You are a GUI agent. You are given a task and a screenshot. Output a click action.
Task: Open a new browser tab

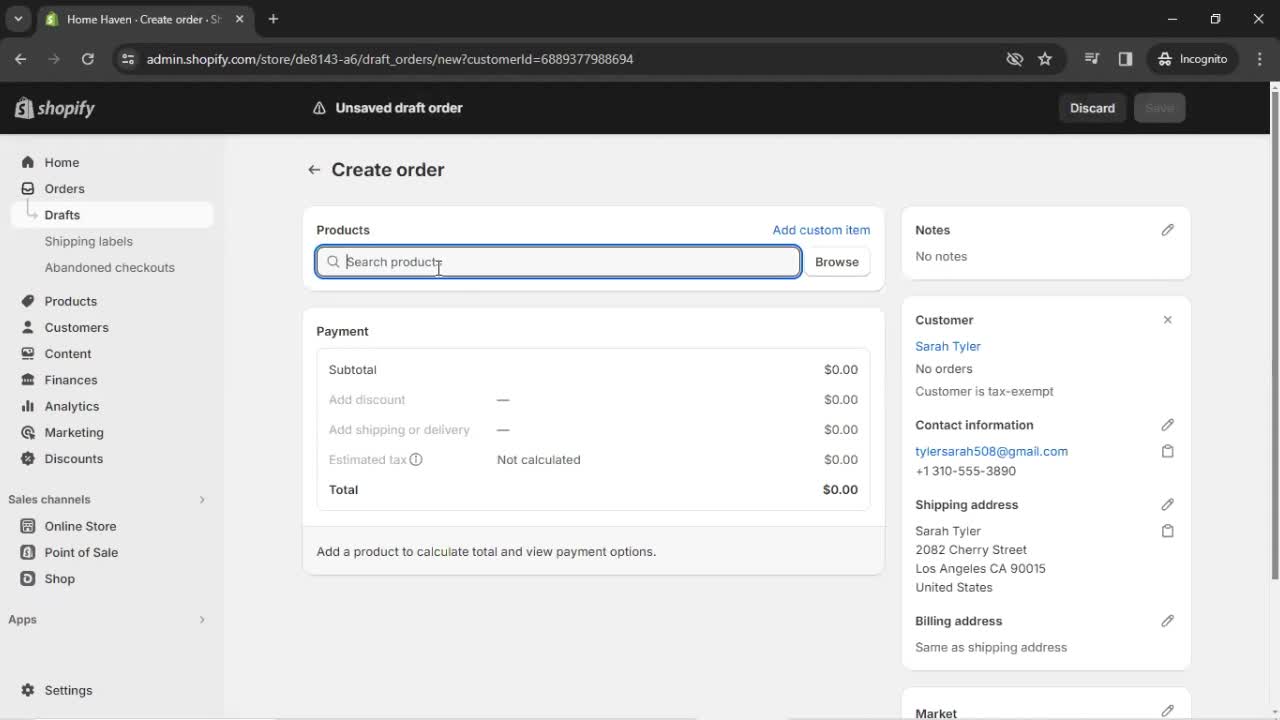pyautogui.click(x=273, y=19)
